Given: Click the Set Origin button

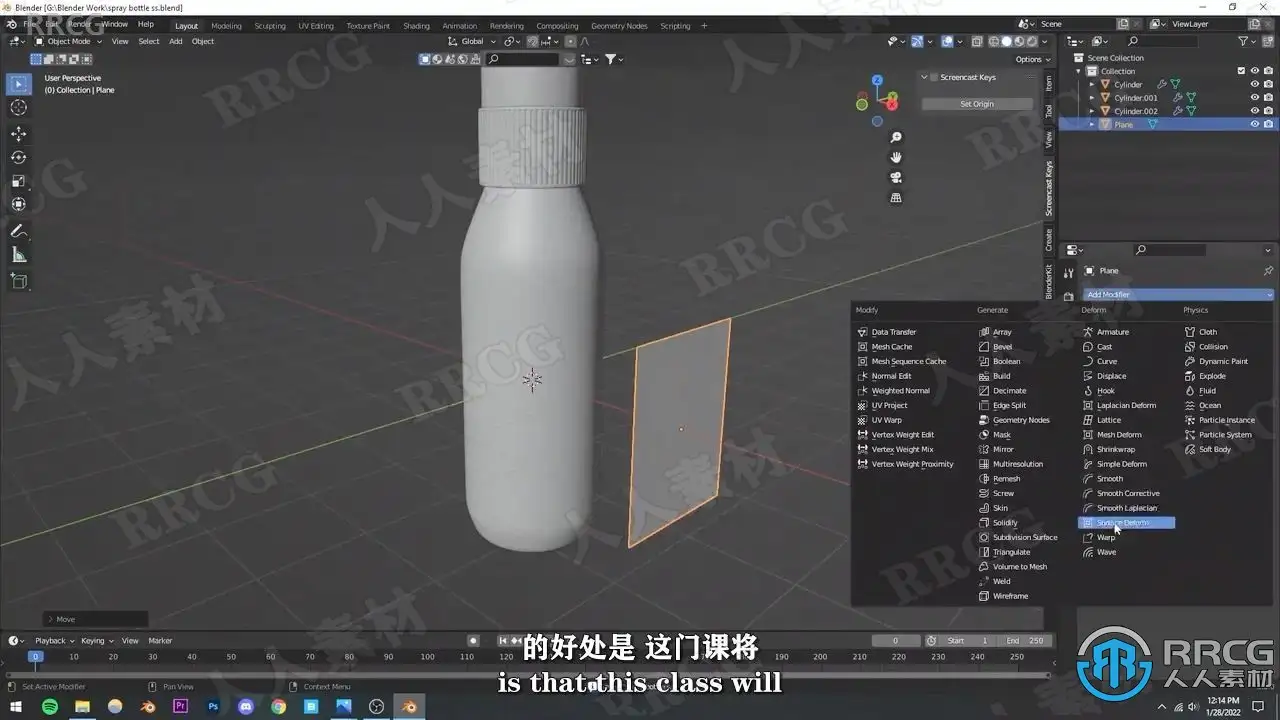Looking at the screenshot, I should tap(977, 104).
